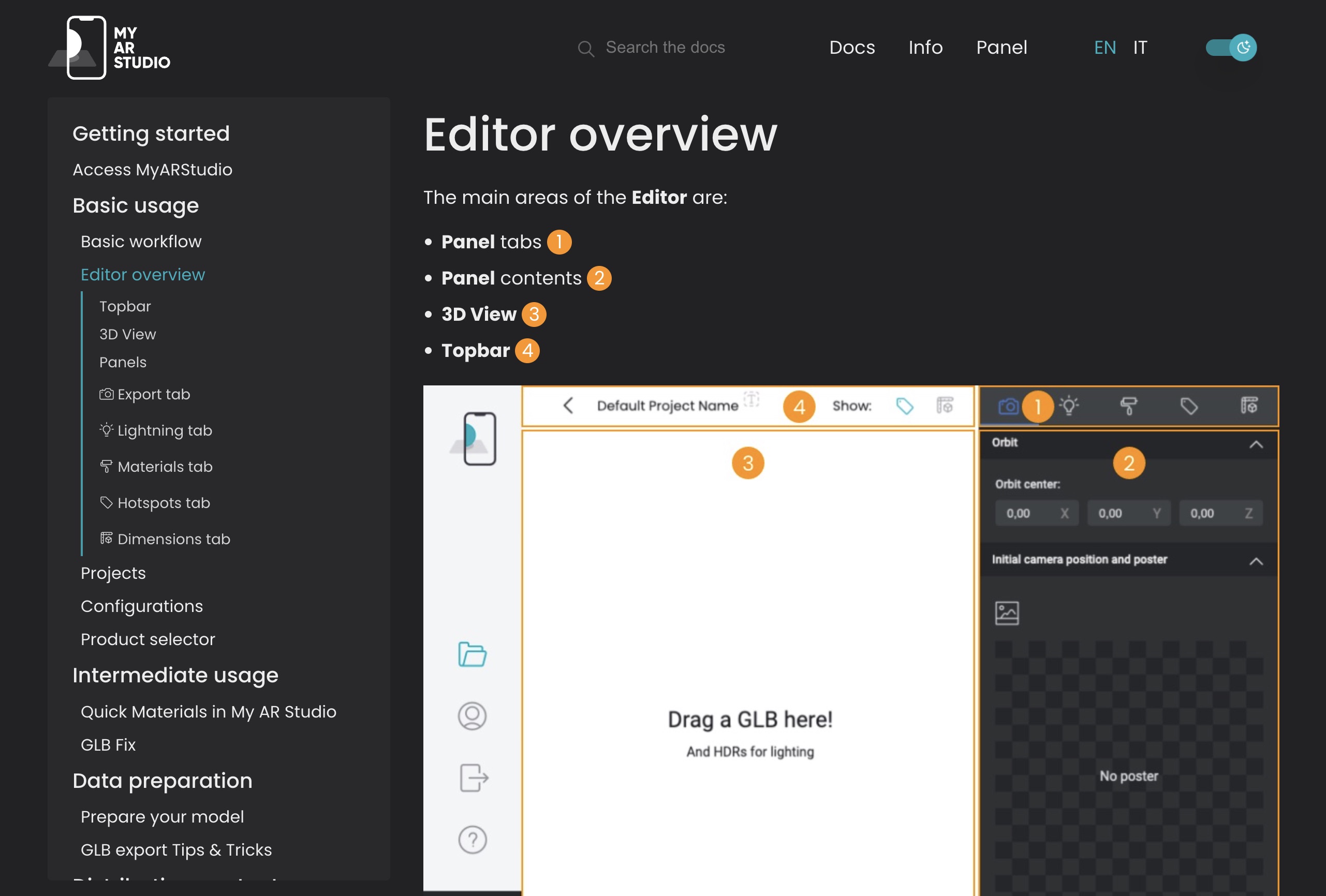This screenshot has width=1326, height=896.
Task: Click the camera/export tab icon
Action: (1009, 406)
